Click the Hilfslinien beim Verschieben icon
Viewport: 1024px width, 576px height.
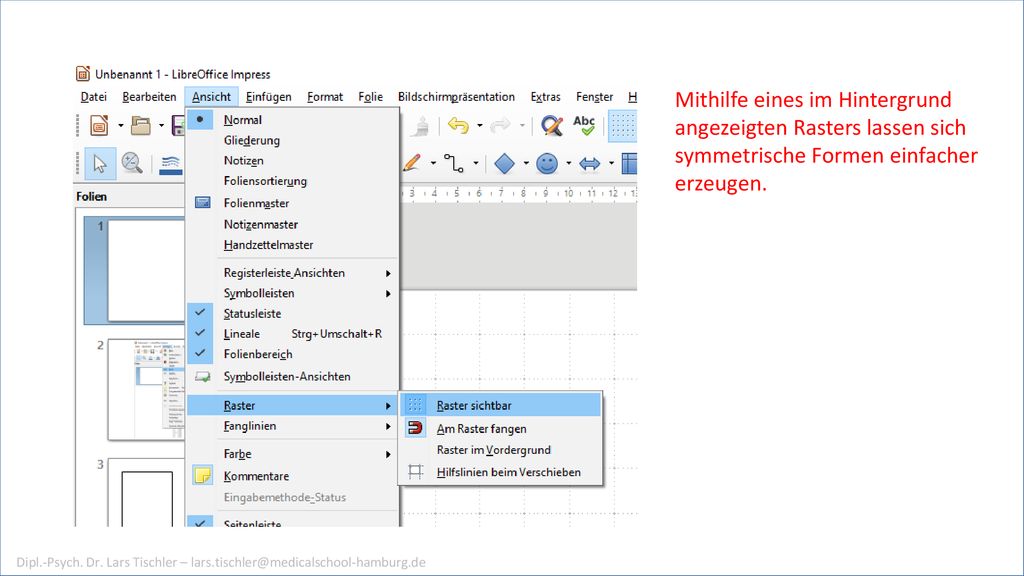coord(415,472)
